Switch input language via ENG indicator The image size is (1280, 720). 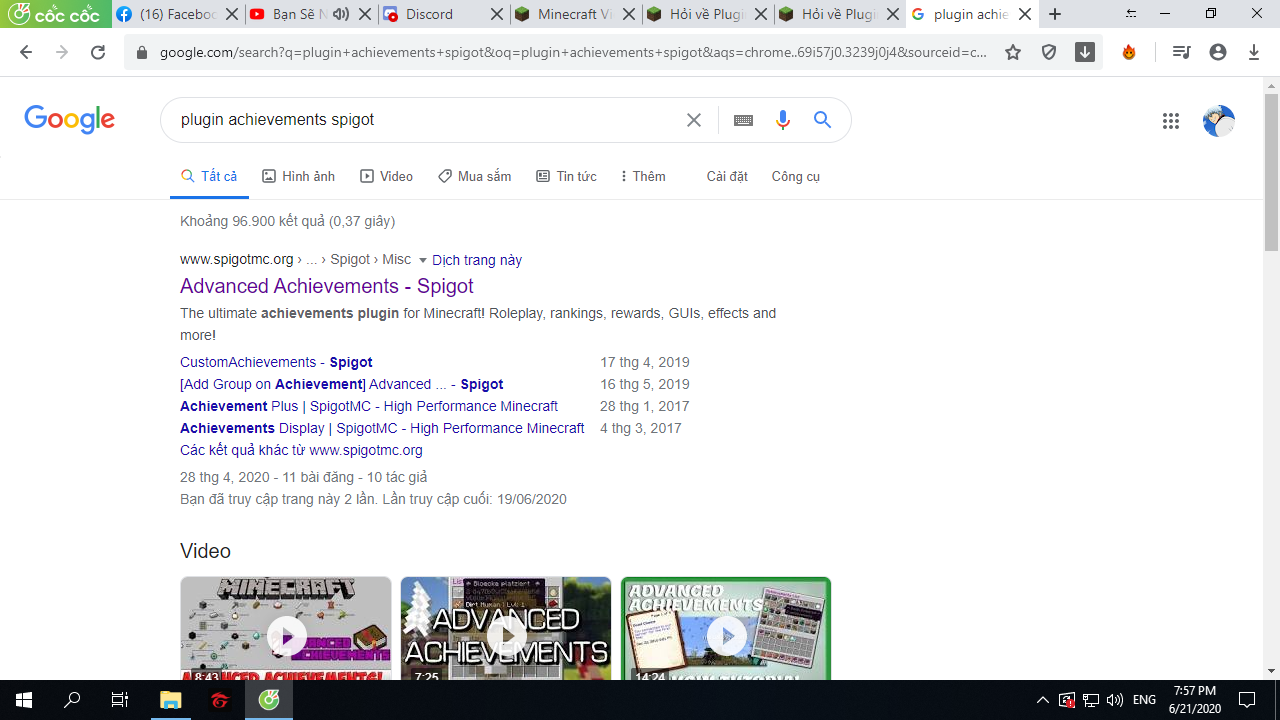[1145, 700]
